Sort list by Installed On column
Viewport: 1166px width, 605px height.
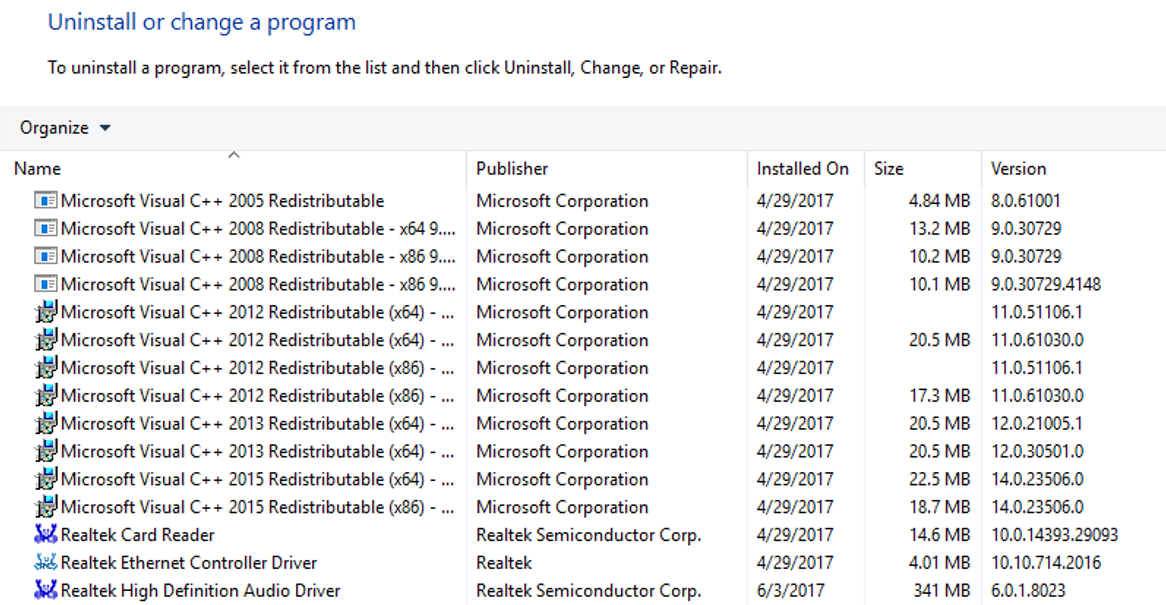pos(802,169)
